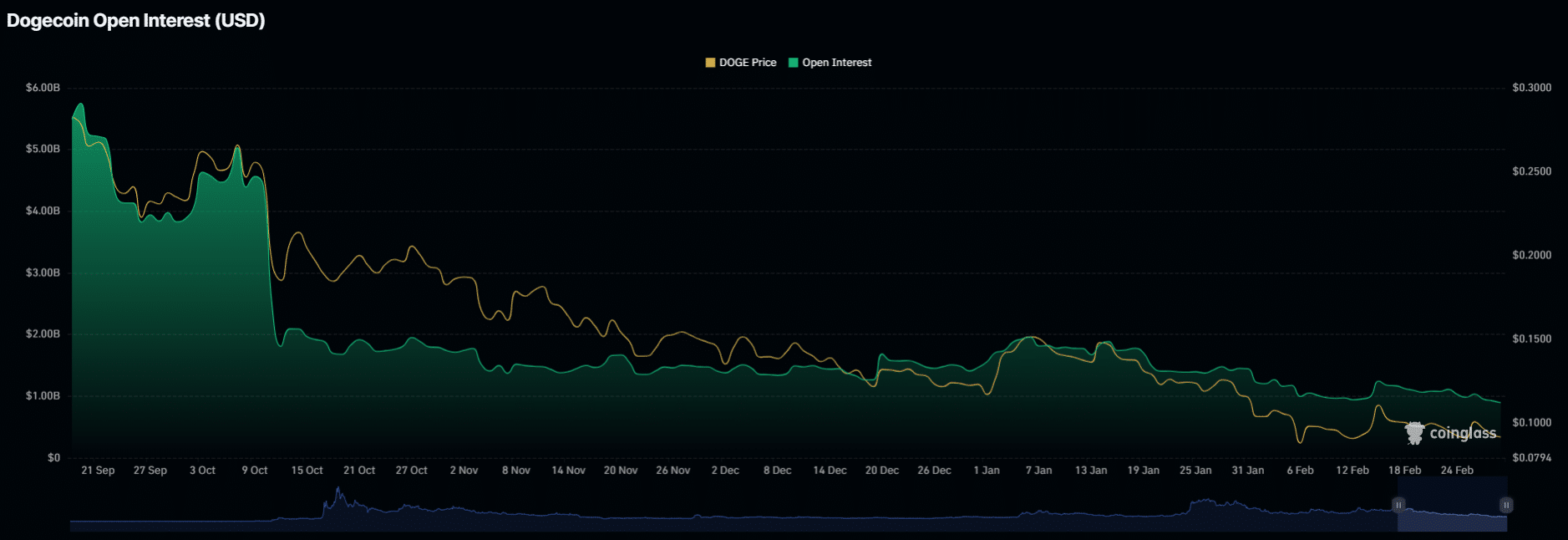Toggle the Open Interest series label
The width and height of the screenshot is (1568, 540).
[x=836, y=63]
